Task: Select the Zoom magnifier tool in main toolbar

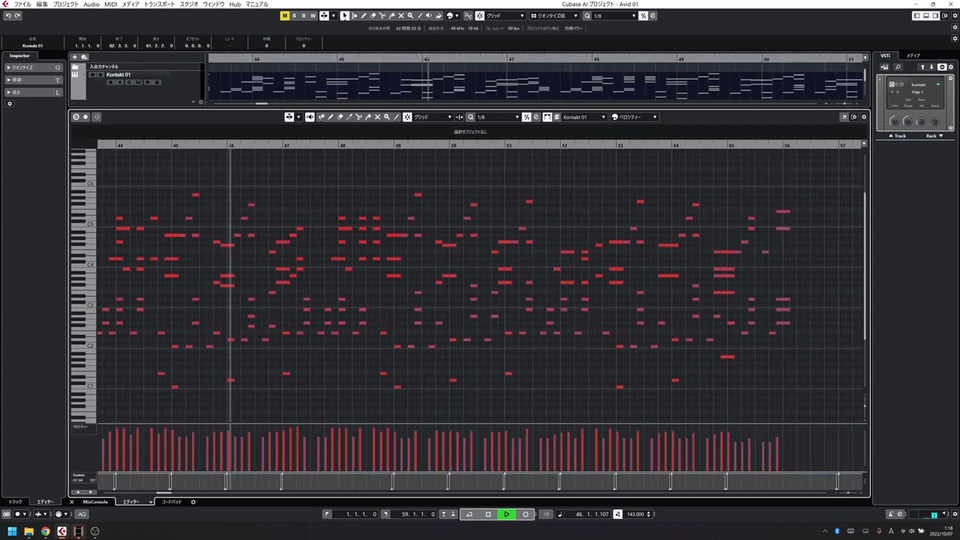Action: pyautogui.click(x=410, y=15)
